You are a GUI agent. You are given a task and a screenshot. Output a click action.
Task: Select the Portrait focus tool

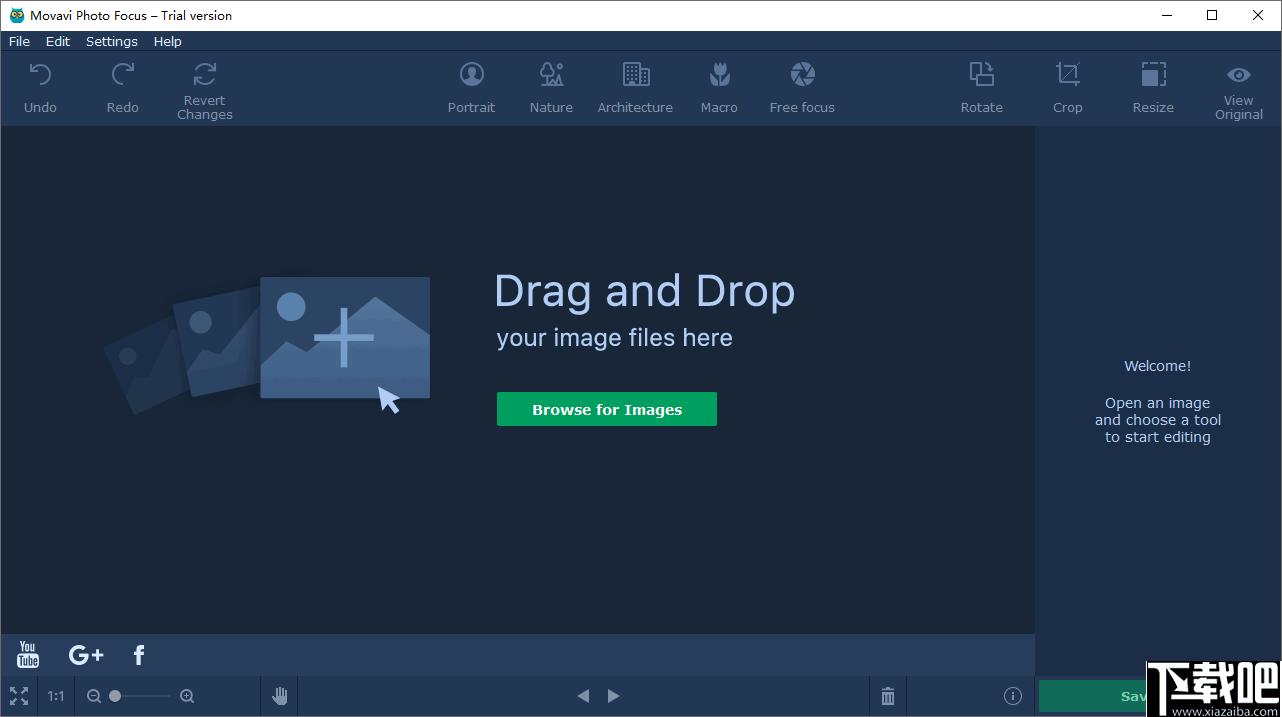471,88
